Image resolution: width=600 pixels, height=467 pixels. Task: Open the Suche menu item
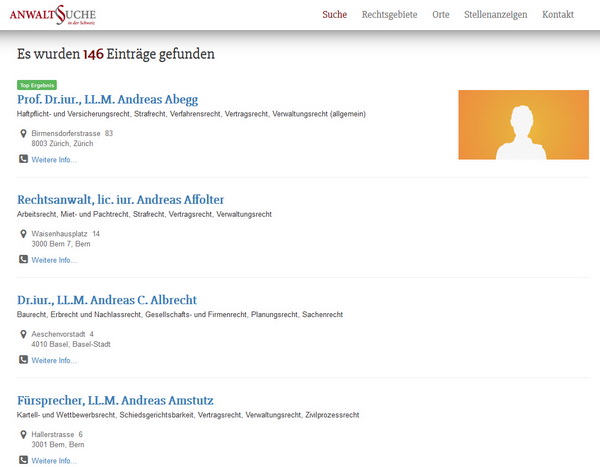tap(334, 15)
